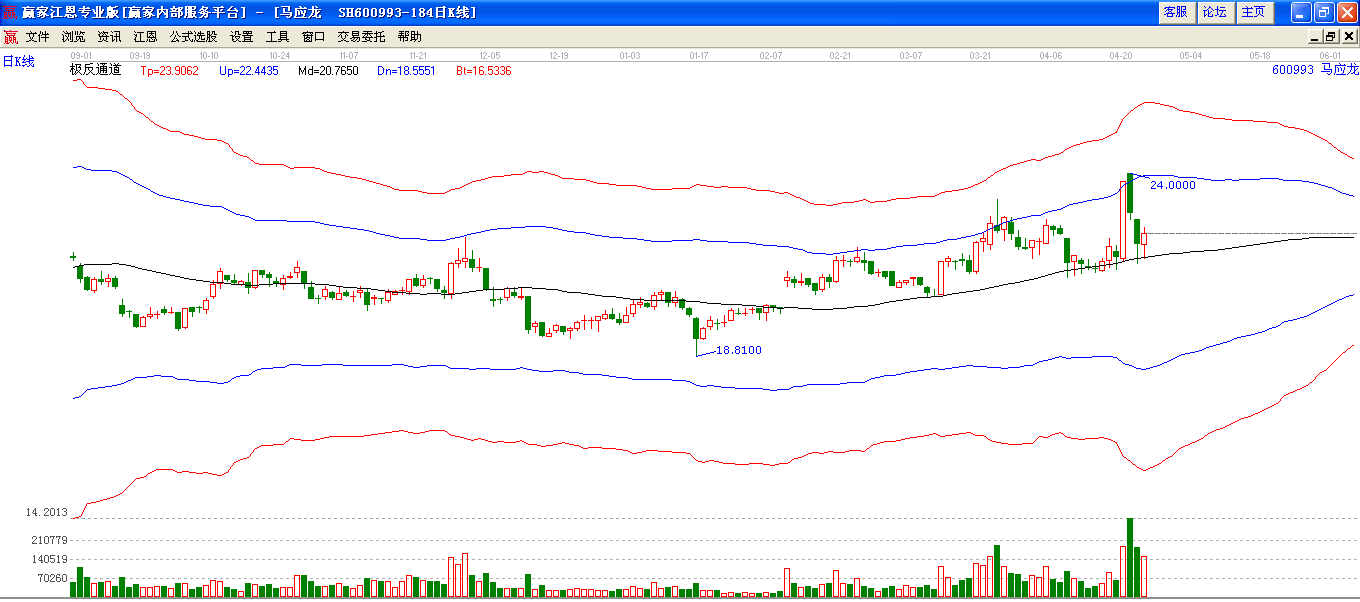Image resolution: width=1360 pixels, height=602 pixels.
Task: Click the Bt=16.5336 indicator value
Action: click(x=484, y=71)
